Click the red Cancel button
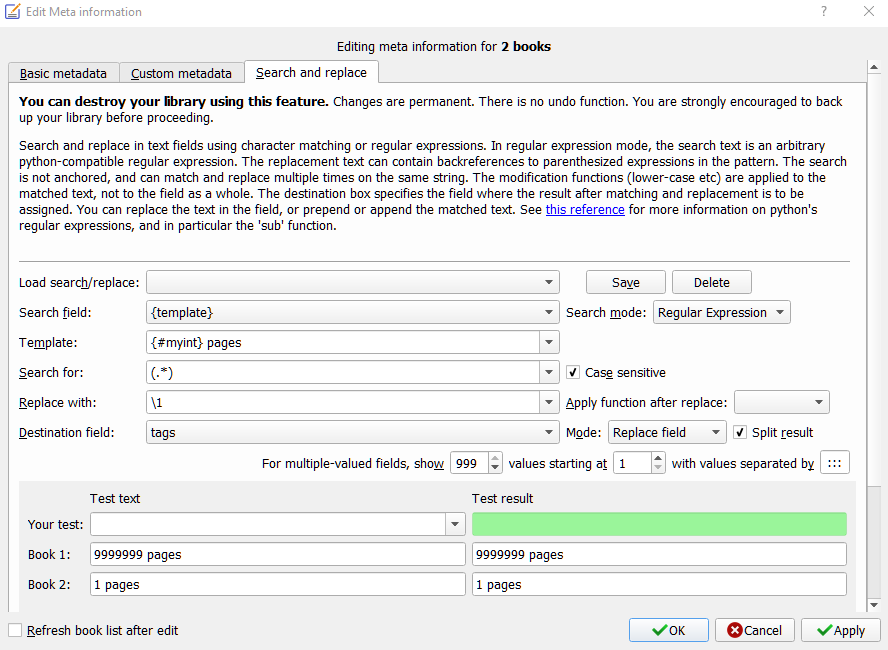Screen dimensions: 888x650 click(x=755, y=630)
